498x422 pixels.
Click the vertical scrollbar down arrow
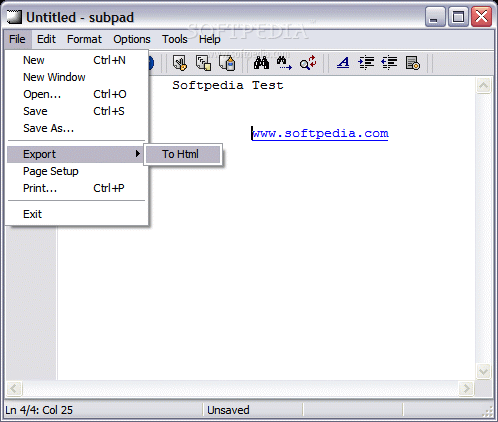tap(483, 371)
